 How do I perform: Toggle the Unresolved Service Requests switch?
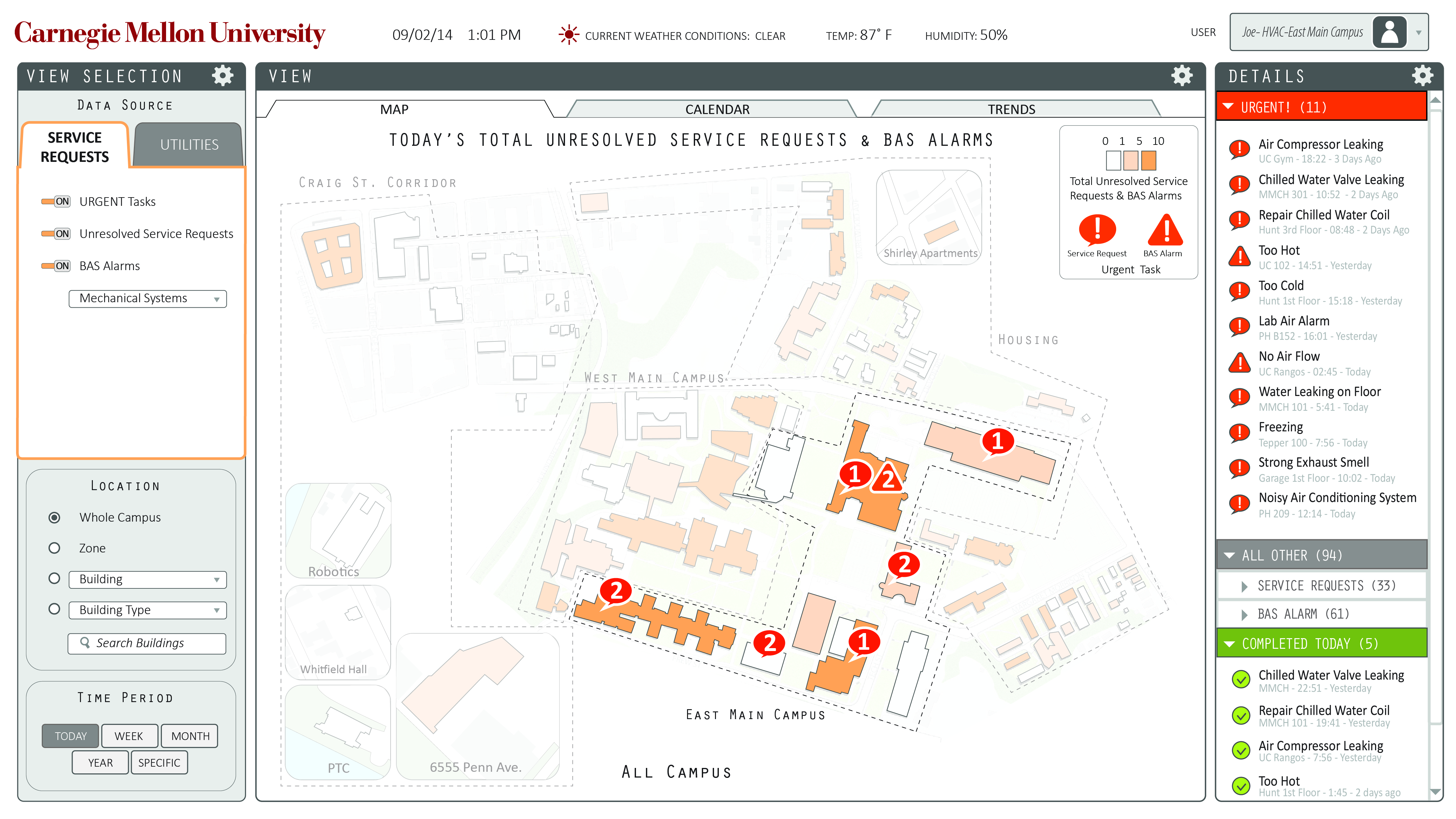[56, 233]
